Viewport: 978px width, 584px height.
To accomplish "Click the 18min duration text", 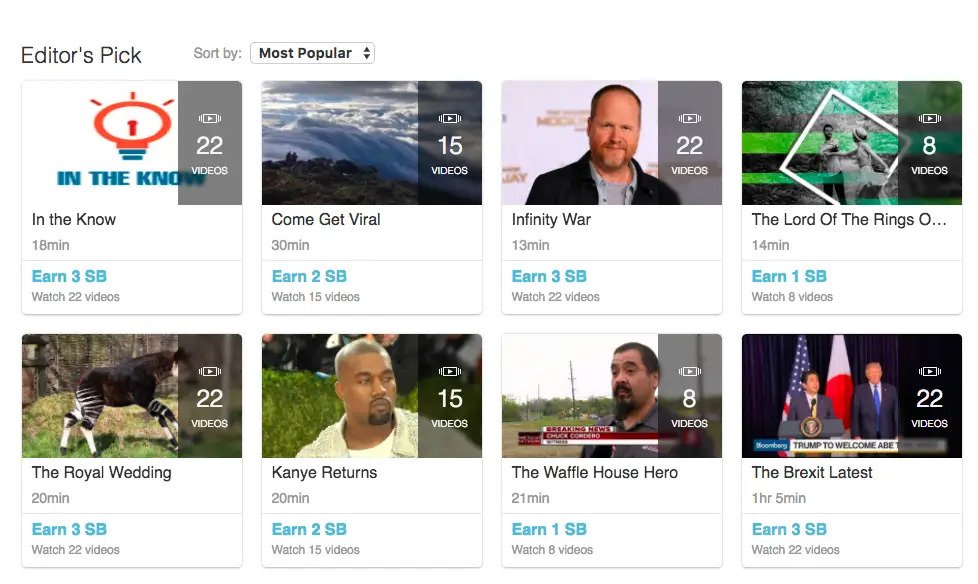I will (51, 245).
